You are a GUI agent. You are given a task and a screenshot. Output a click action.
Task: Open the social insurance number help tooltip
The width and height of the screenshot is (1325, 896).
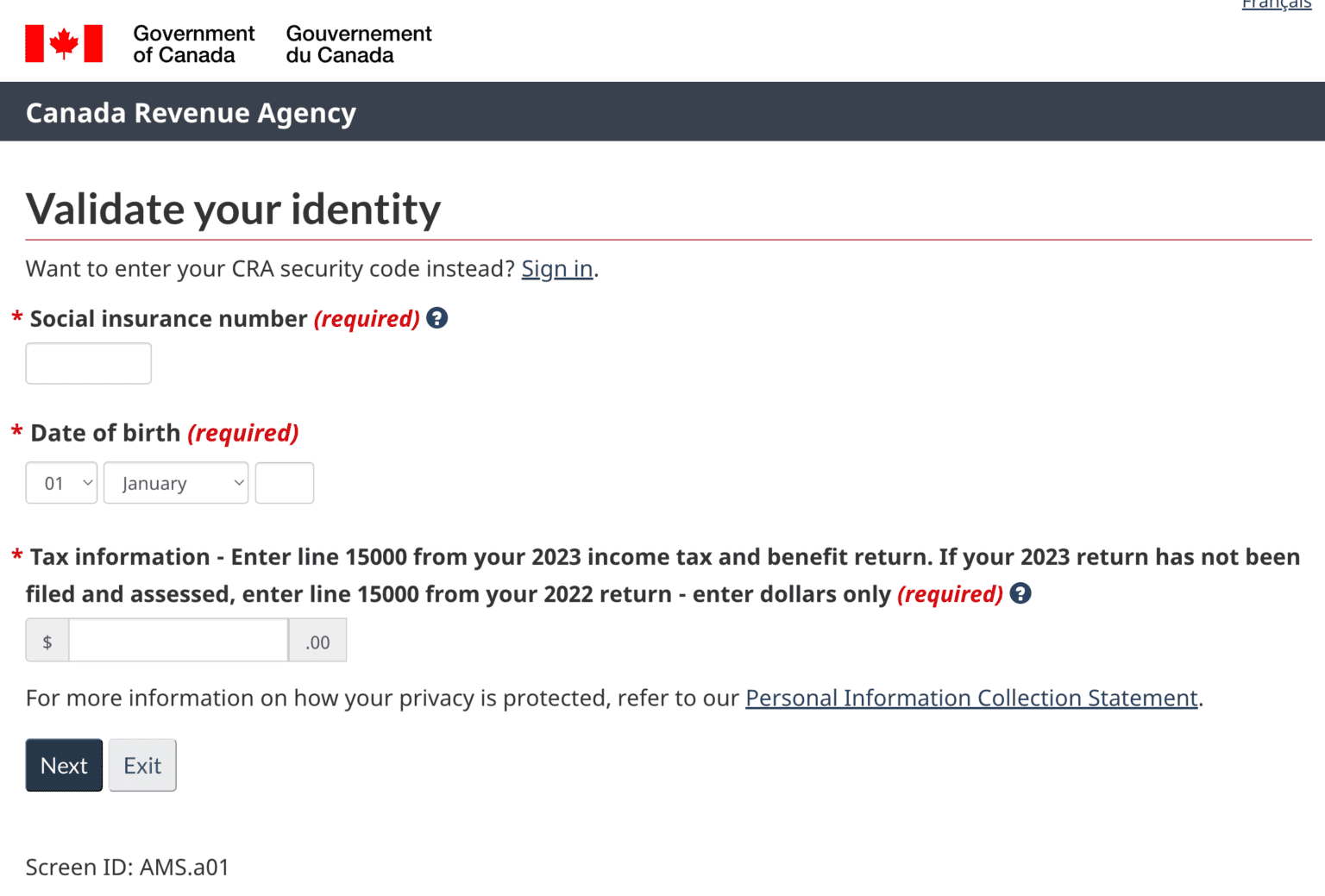point(436,318)
